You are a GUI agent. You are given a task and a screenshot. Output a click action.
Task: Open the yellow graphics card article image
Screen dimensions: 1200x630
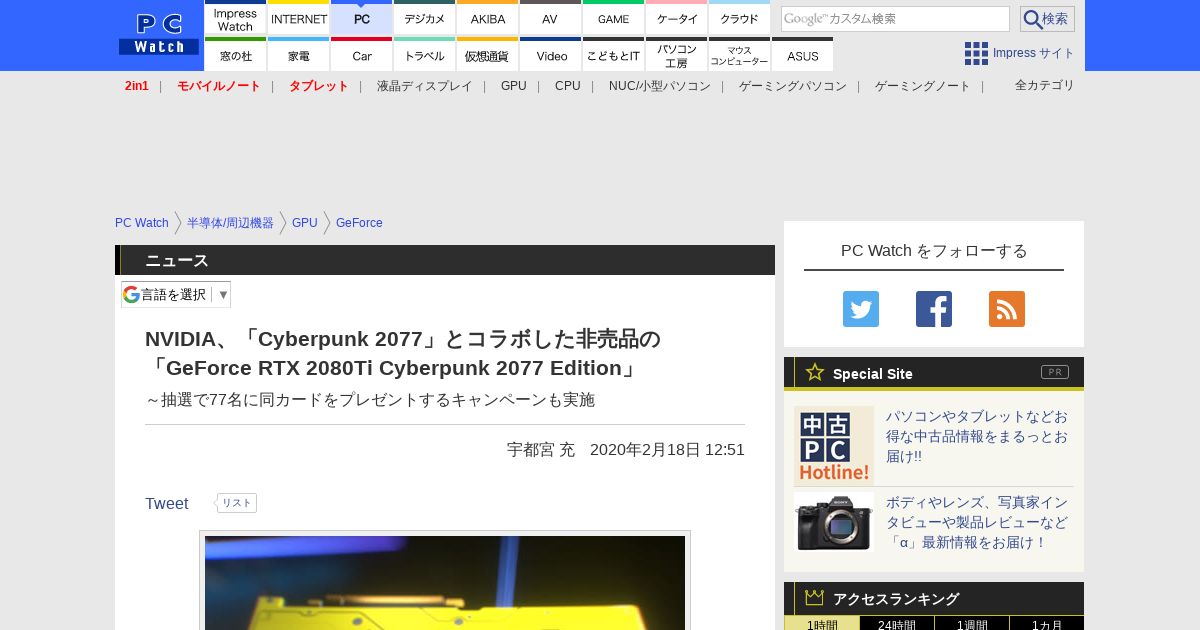coord(445,583)
